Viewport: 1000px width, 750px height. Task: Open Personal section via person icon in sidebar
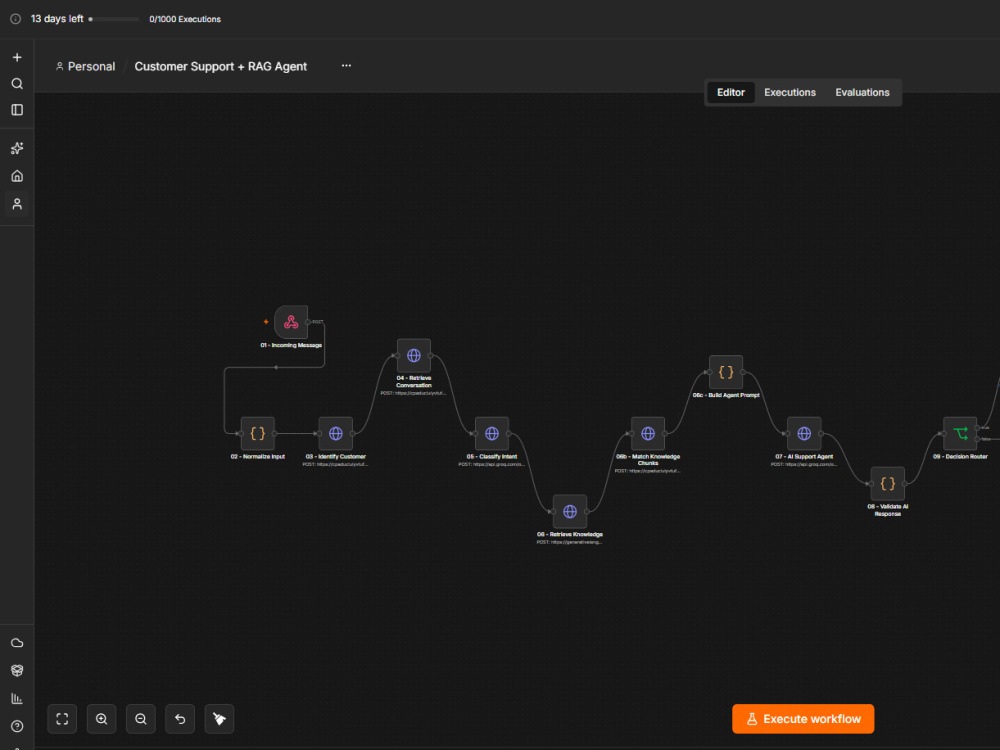[17, 204]
